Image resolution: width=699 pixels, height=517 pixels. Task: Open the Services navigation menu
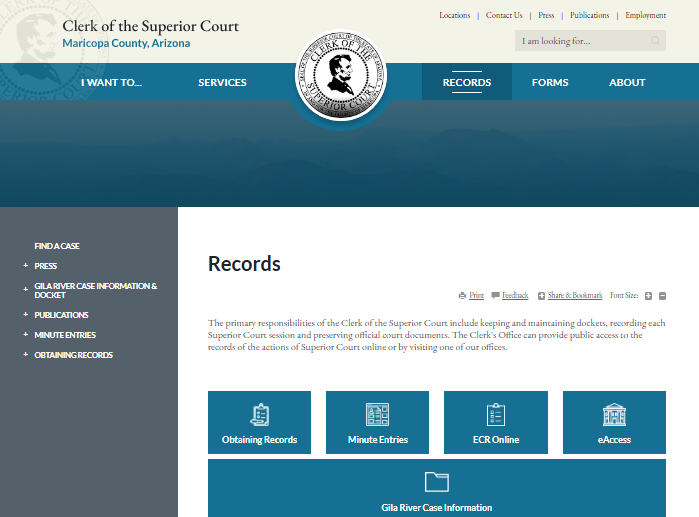pos(222,82)
